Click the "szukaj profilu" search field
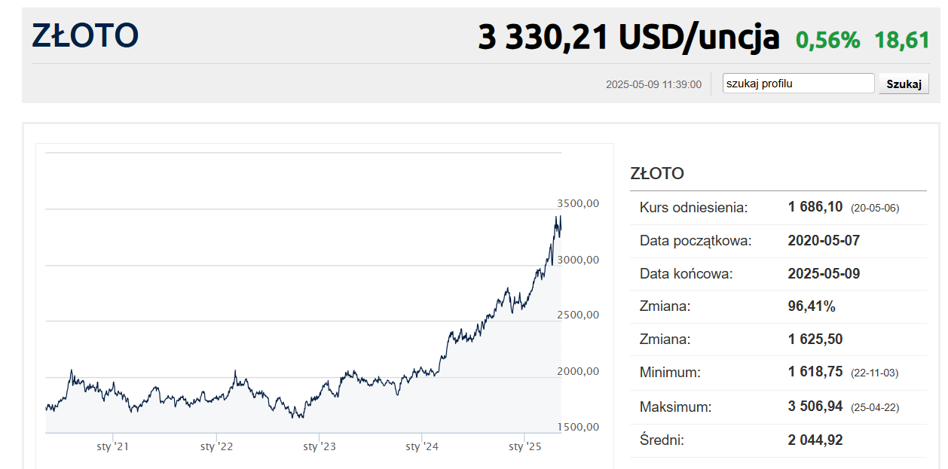This screenshot has height=469, width=948. point(798,84)
